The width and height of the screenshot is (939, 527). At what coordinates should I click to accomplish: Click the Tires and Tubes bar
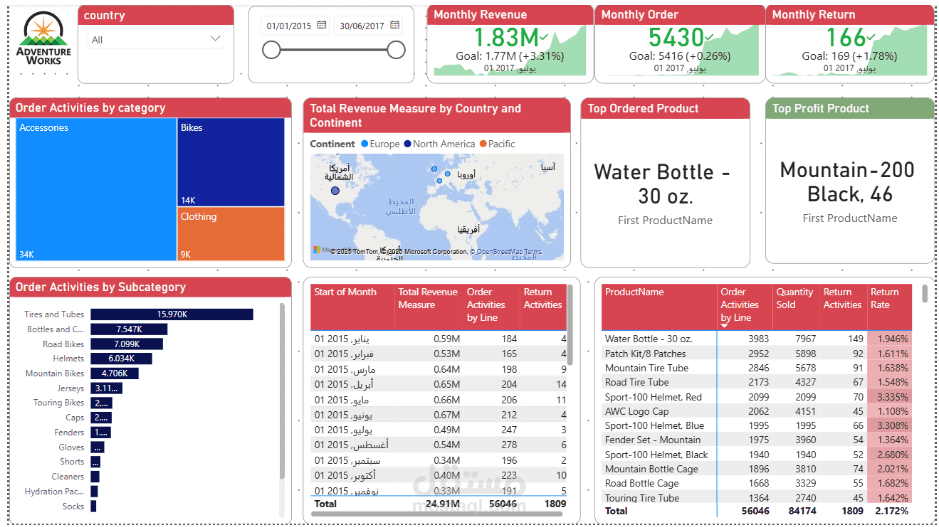[x=171, y=314]
